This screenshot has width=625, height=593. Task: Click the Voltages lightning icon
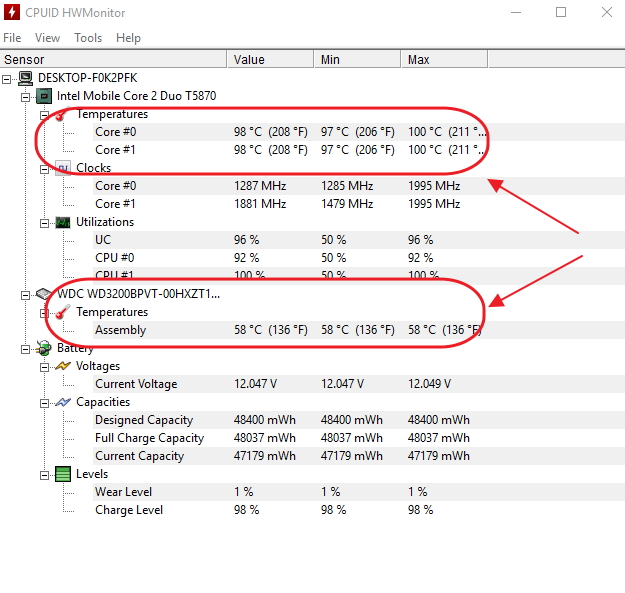pyautogui.click(x=63, y=366)
